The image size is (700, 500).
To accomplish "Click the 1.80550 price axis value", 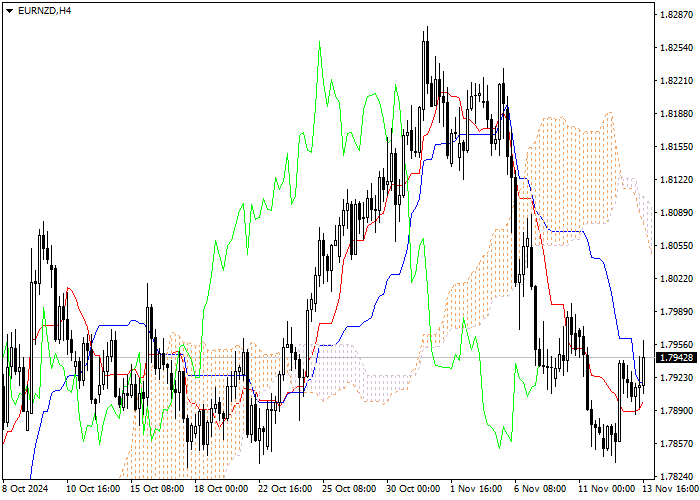I will tap(676, 246).
